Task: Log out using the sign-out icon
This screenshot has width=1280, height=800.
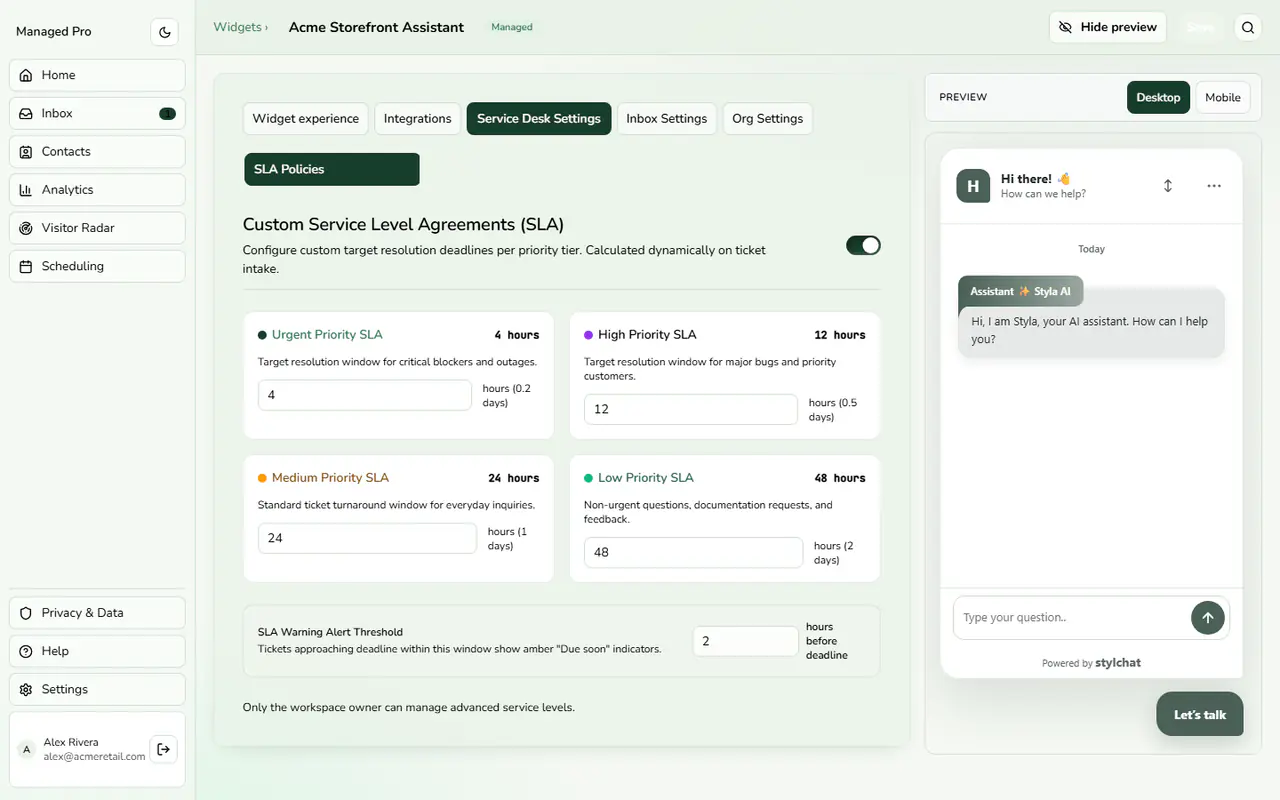Action: [163, 749]
